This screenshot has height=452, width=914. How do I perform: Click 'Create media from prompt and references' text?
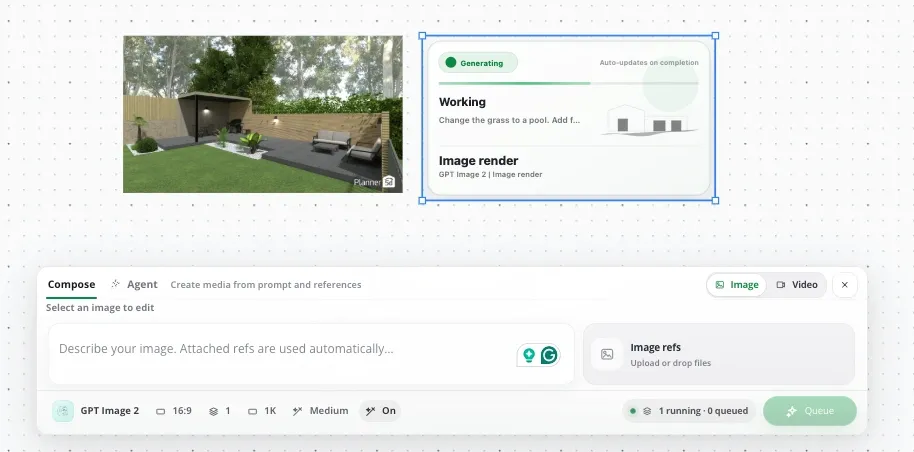click(266, 285)
